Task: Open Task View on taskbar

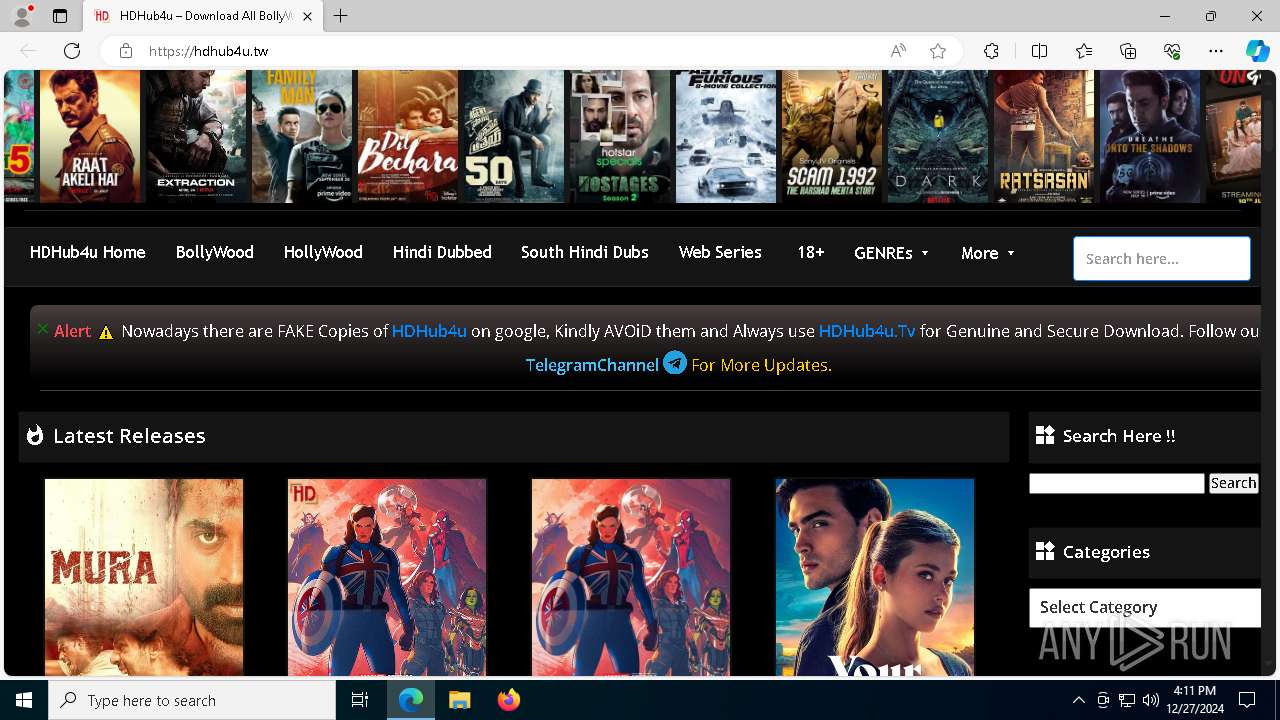Action: [360, 700]
